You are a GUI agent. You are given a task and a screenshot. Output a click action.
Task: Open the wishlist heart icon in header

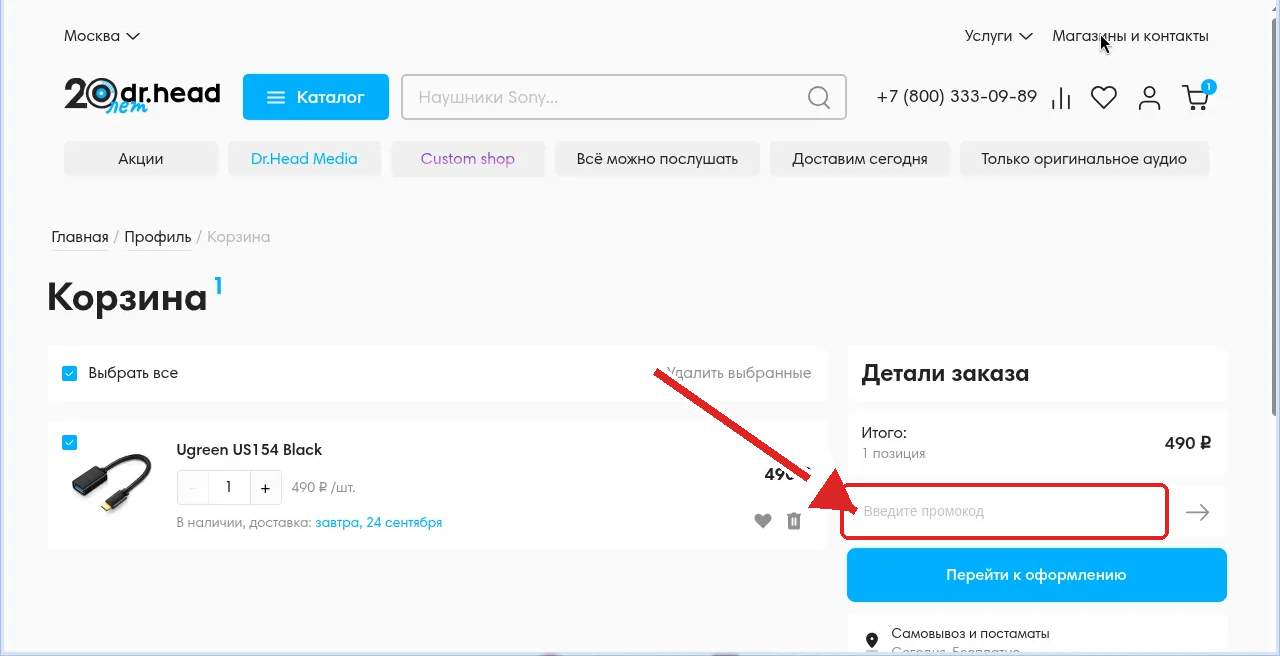click(1104, 98)
